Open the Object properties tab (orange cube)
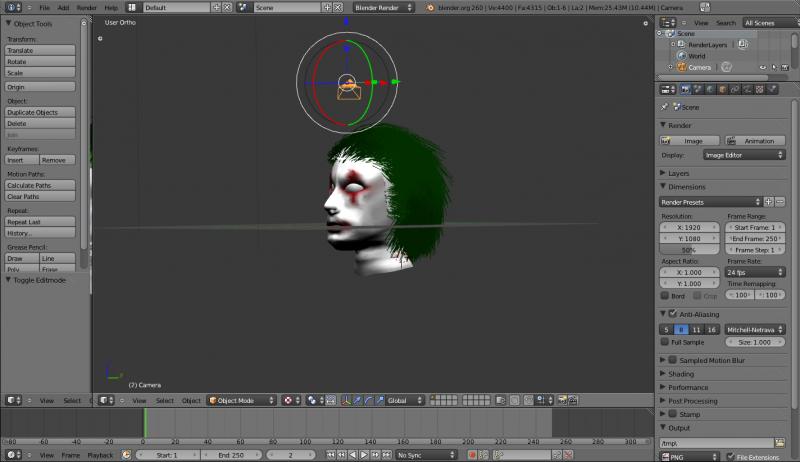 [722, 89]
